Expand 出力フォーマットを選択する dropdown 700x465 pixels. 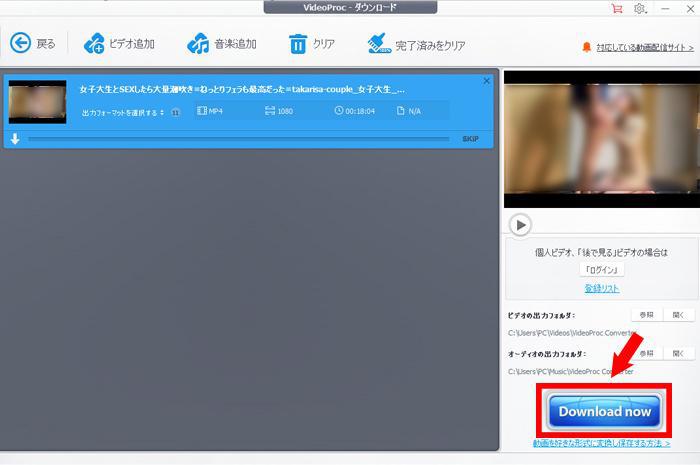[x=123, y=112]
